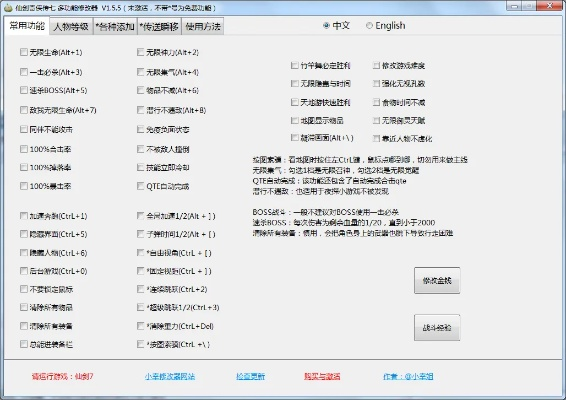Toggle 加速奔跑 (Ctrl+1) checkbox
This screenshot has width=566, height=400.
coord(24,216)
